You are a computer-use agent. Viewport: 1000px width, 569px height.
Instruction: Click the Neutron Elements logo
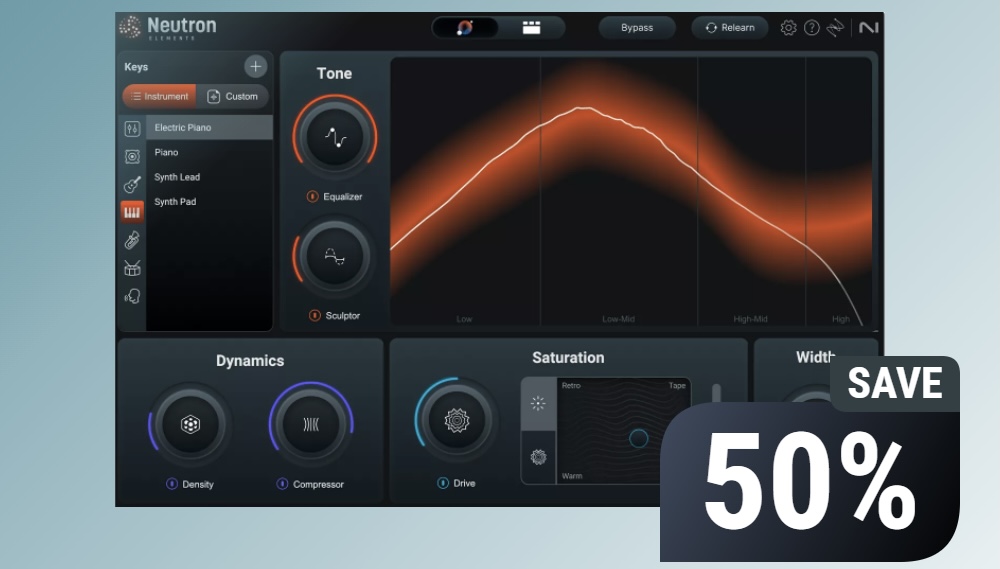[168, 27]
